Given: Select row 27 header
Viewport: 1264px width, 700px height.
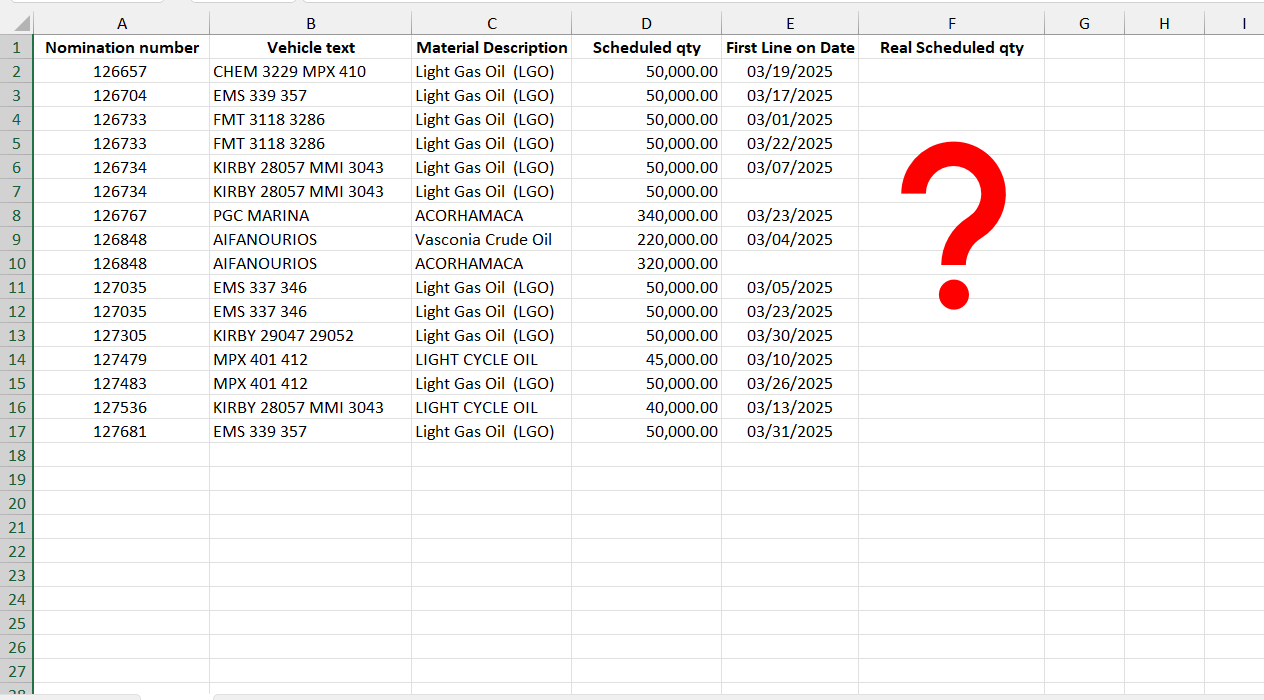Looking at the screenshot, I should (x=16, y=671).
